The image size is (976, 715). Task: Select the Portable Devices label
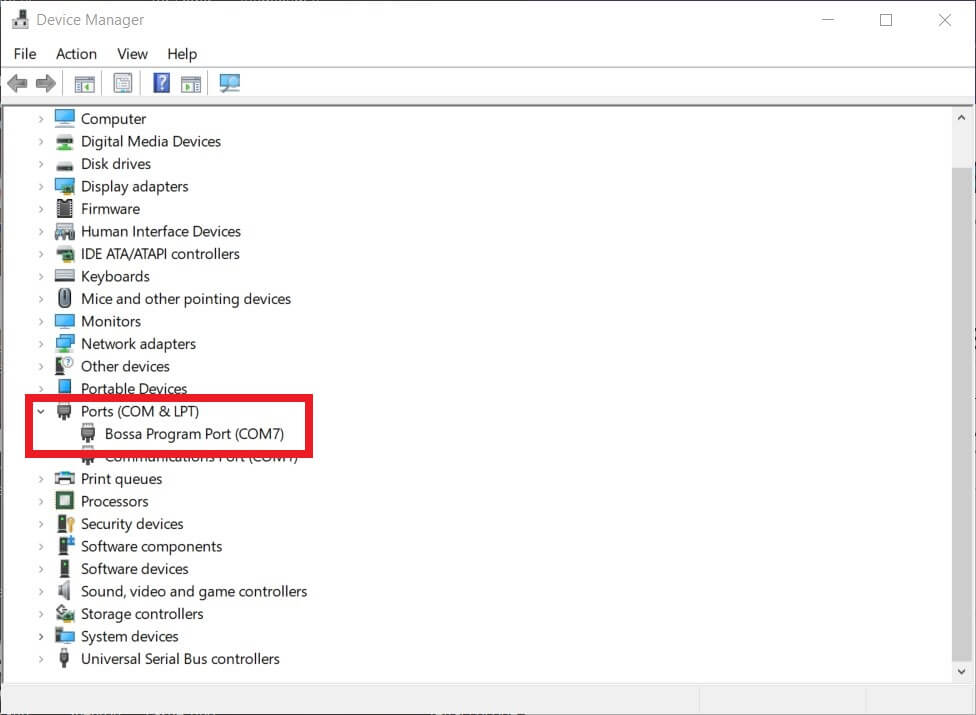click(x=134, y=389)
